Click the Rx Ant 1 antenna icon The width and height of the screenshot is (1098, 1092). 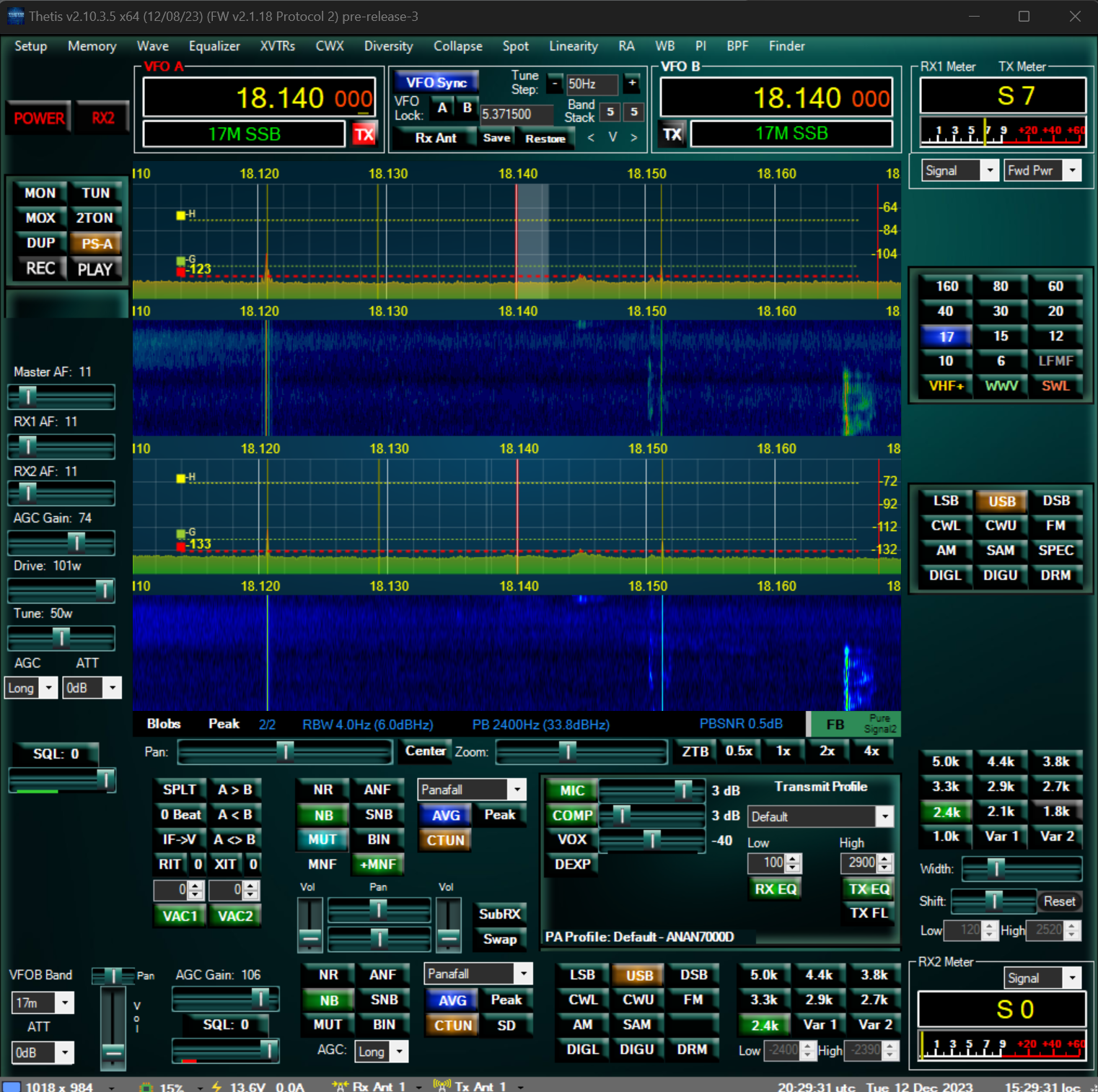pyautogui.click(x=340, y=1086)
